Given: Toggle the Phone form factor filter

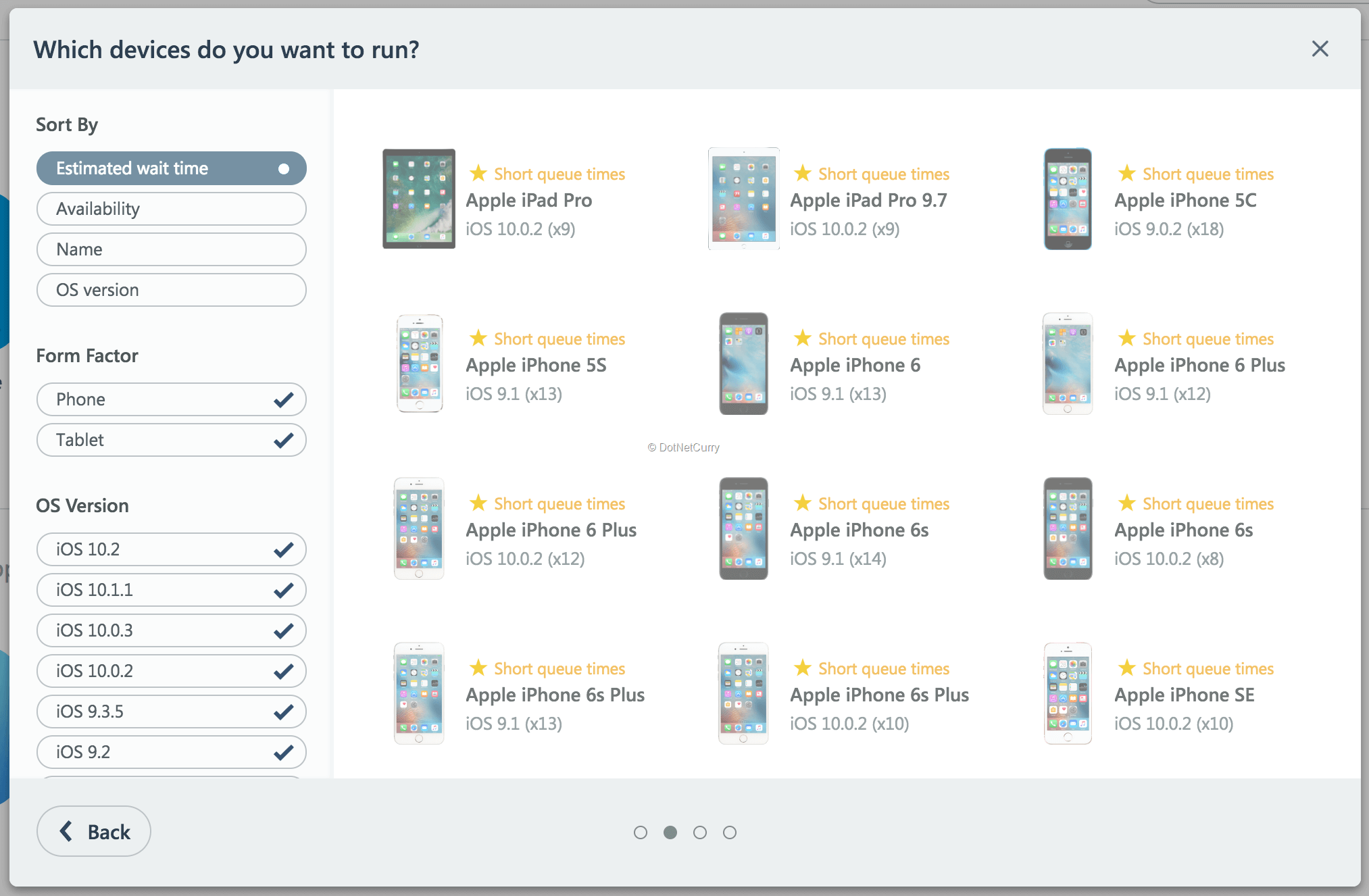Looking at the screenshot, I should pos(172,399).
